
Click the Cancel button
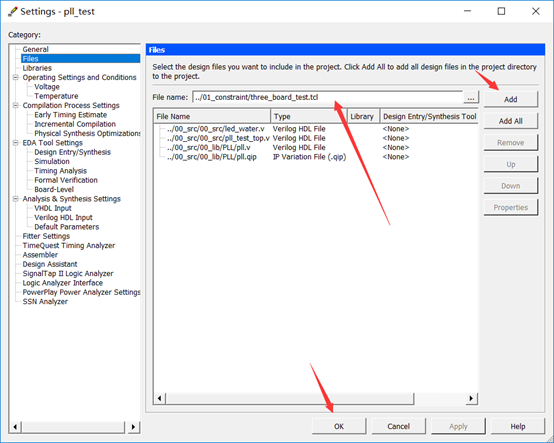pos(398,426)
